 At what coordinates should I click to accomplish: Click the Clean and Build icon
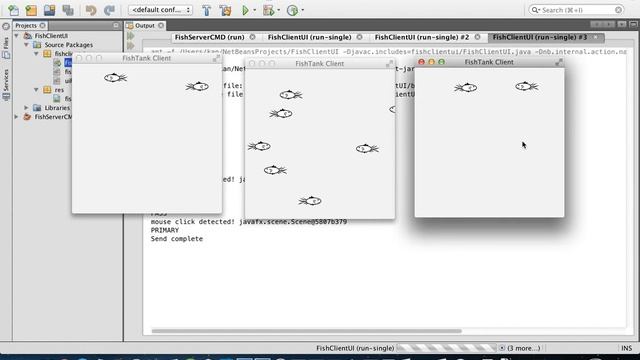pyautogui.click(x=225, y=10)
